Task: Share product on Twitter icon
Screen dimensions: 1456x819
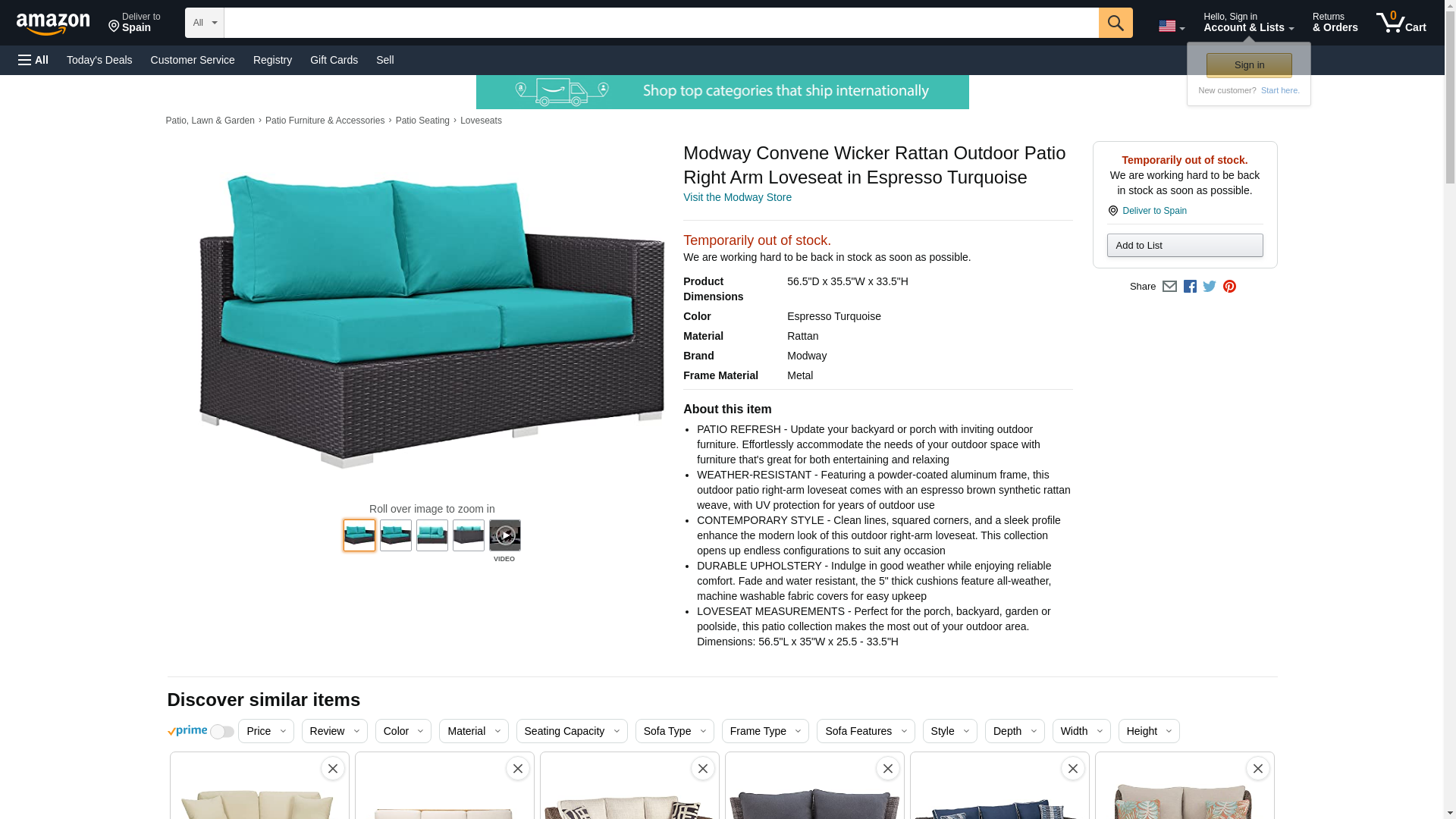Action: 1210,287
